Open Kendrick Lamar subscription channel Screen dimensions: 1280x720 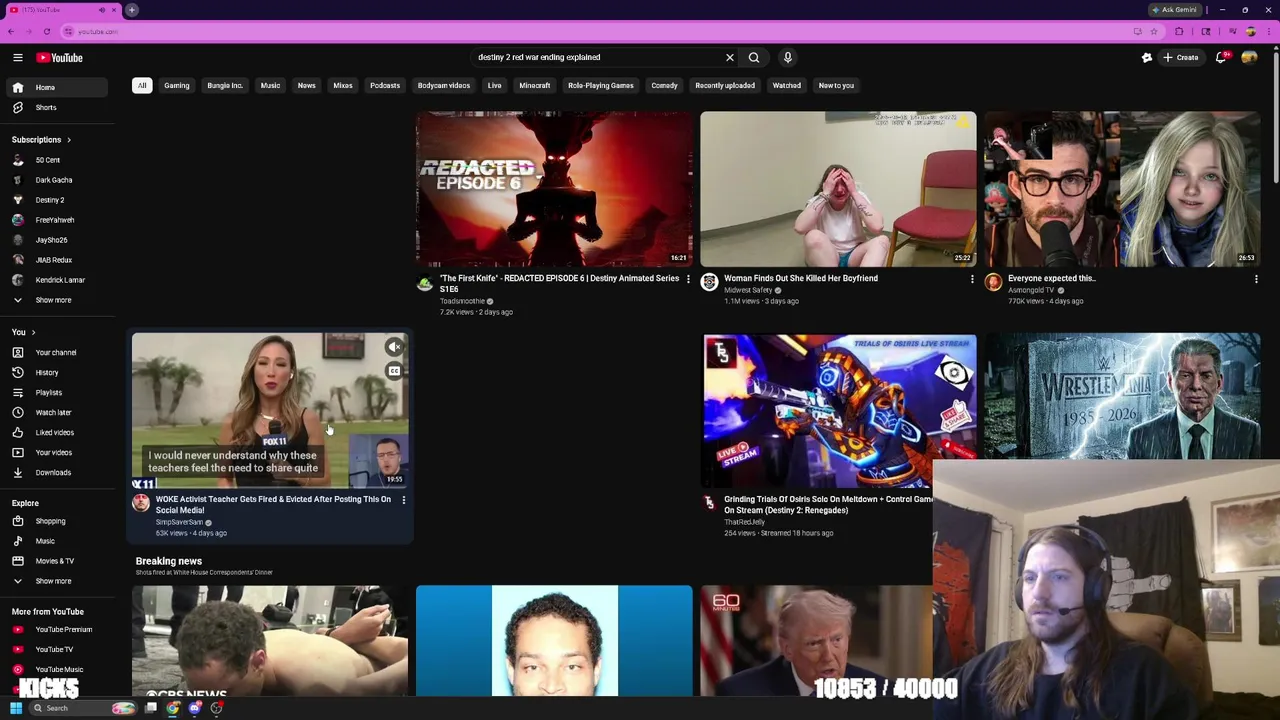(x=55, y=280)
